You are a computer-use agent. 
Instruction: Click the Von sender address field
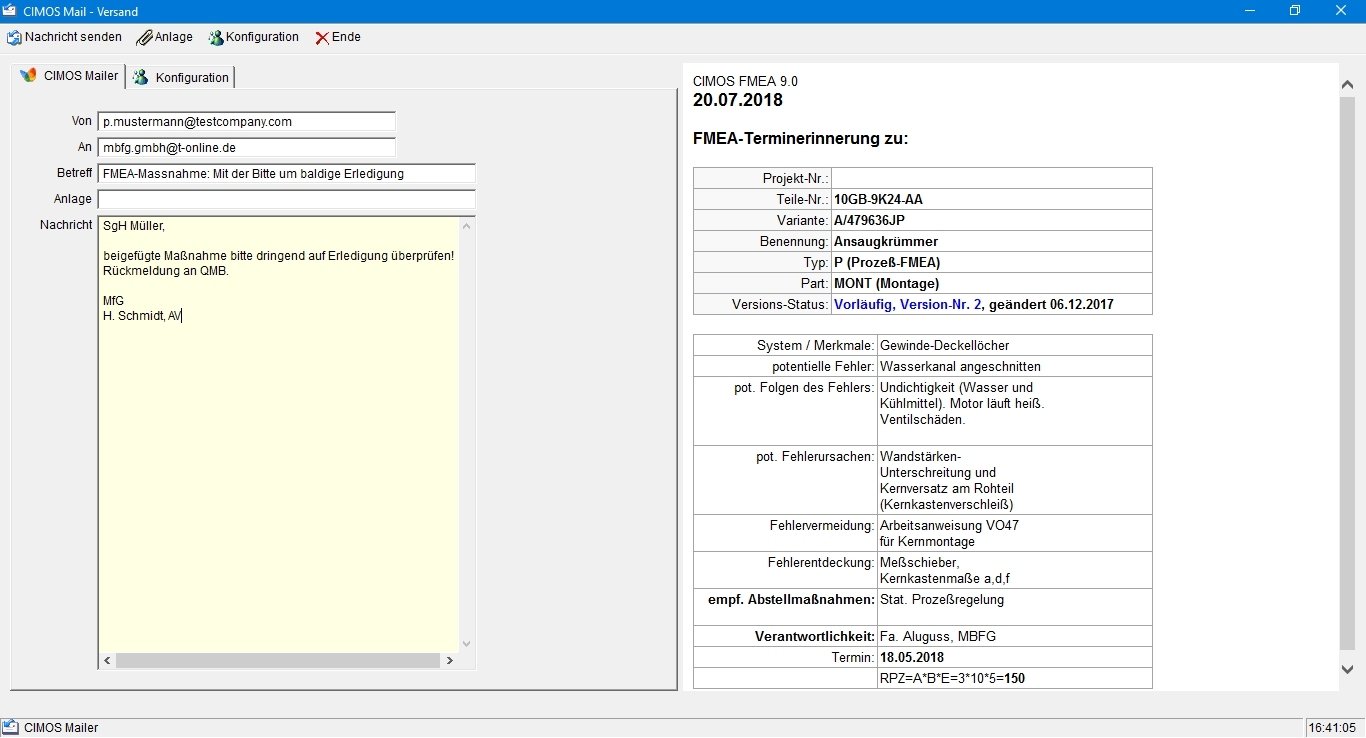247,121
